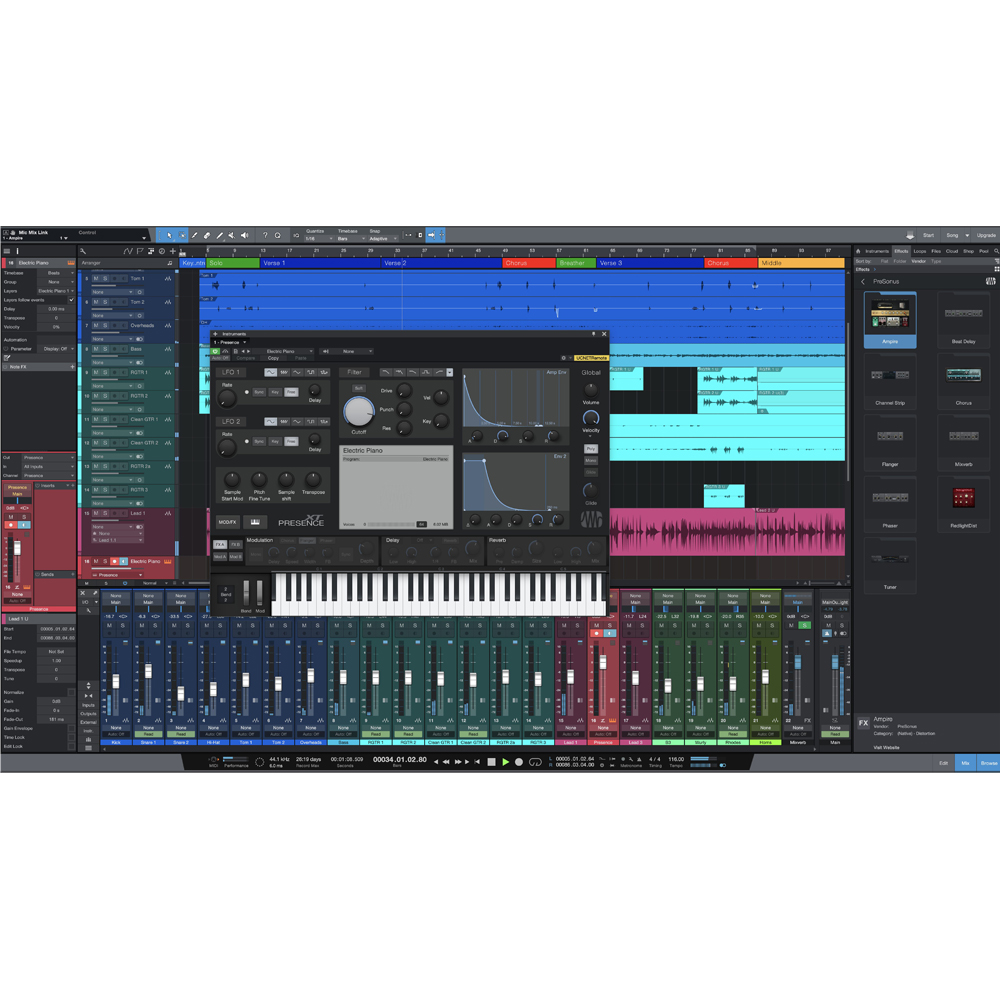Click the Upgrade button
The image size is (1000, 1000).
coord(986,235)
